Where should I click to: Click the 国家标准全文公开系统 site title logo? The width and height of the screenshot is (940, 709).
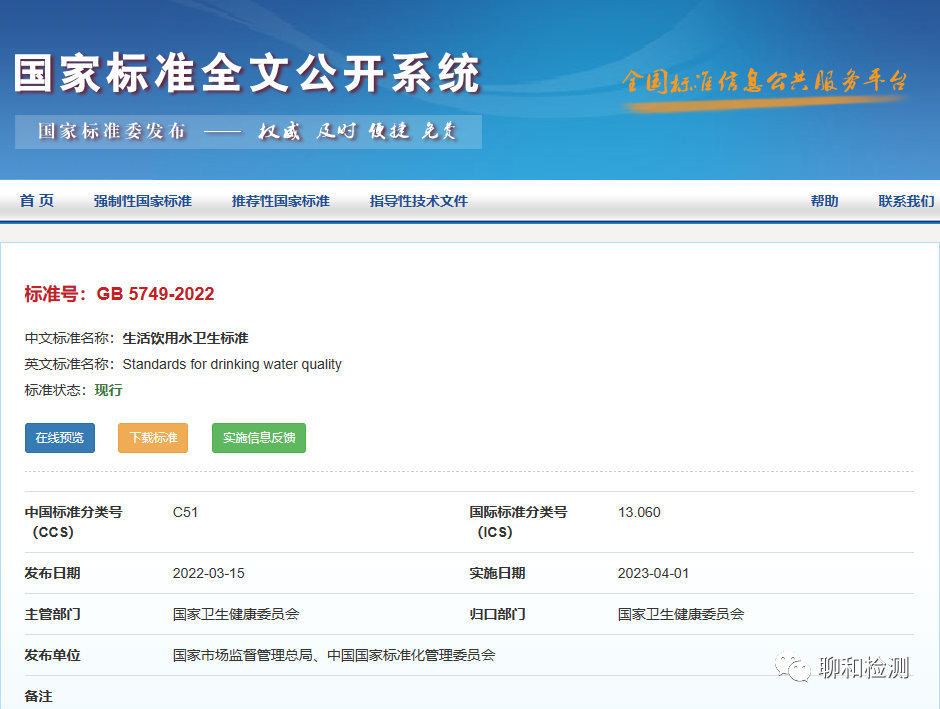tap(247, 74)
